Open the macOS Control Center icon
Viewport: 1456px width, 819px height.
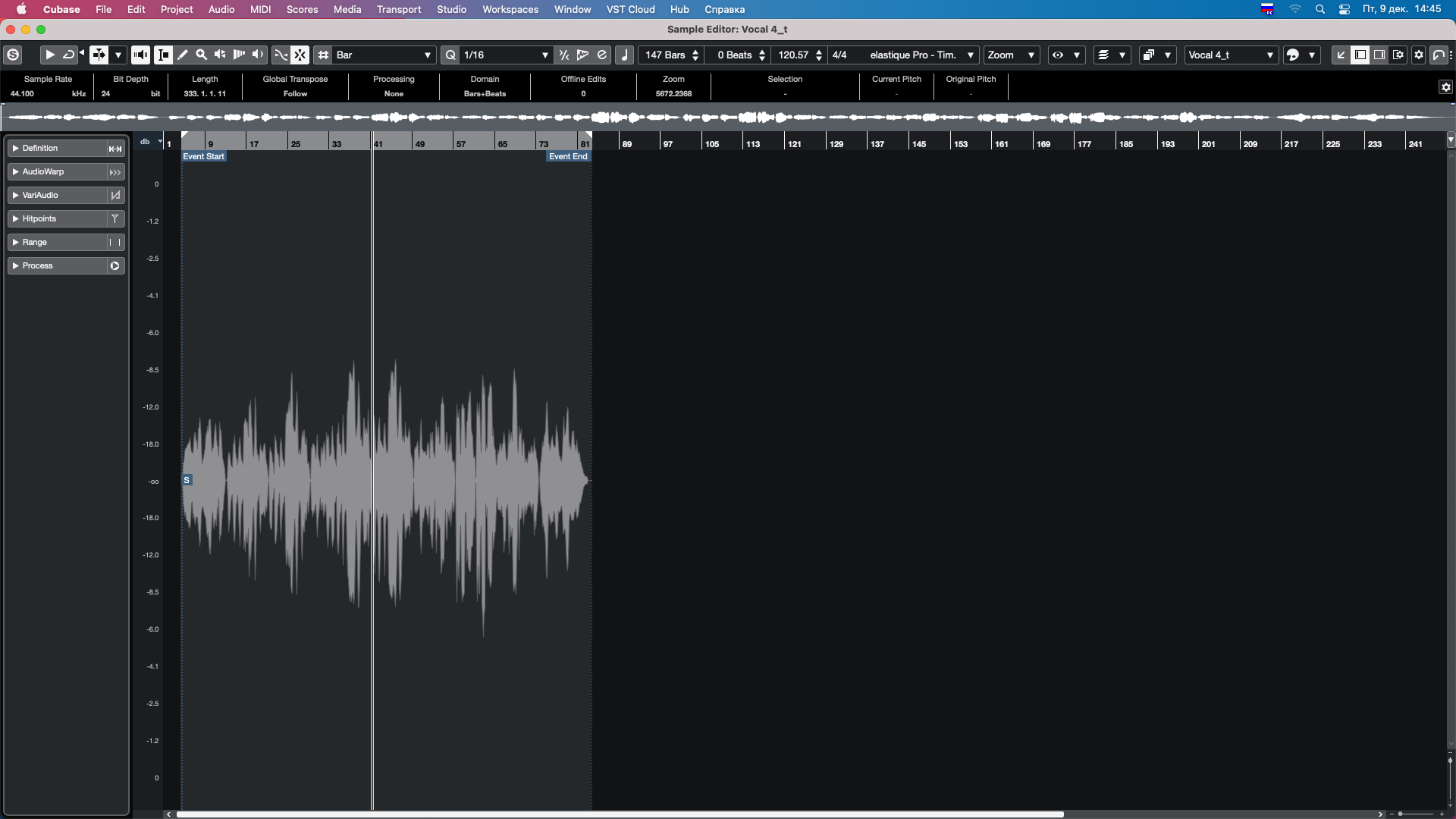[1345, 9]
